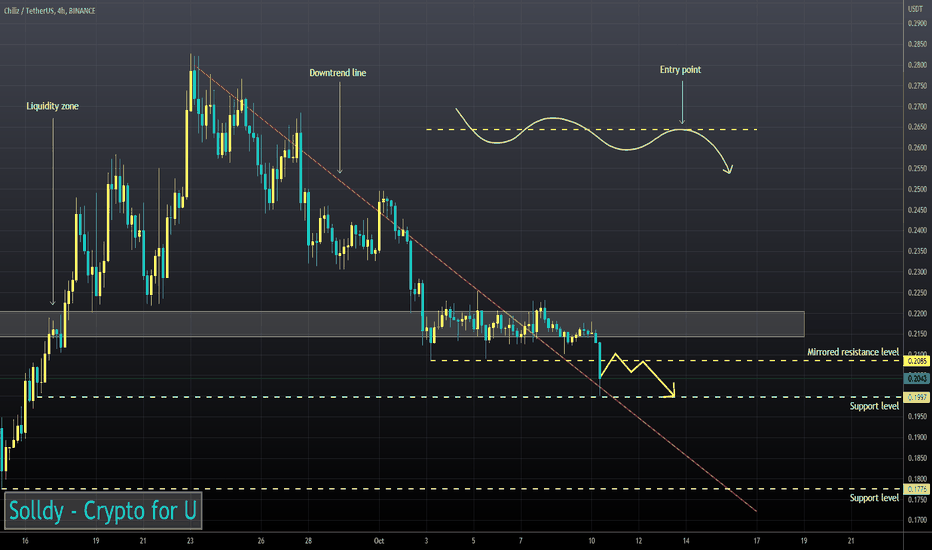Image resolution: width=932 pixels, height=550 pixels.
Task: Click the 0.2250 price axis label
Action: [x=917, y=293]
